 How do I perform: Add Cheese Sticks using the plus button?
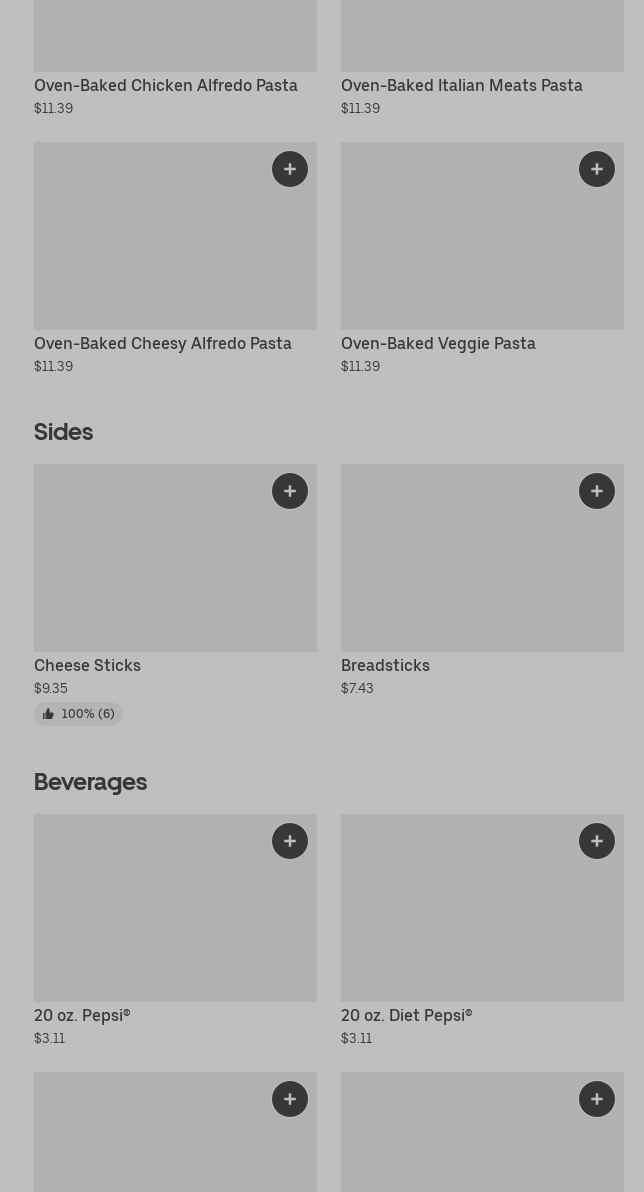point(290,491)
